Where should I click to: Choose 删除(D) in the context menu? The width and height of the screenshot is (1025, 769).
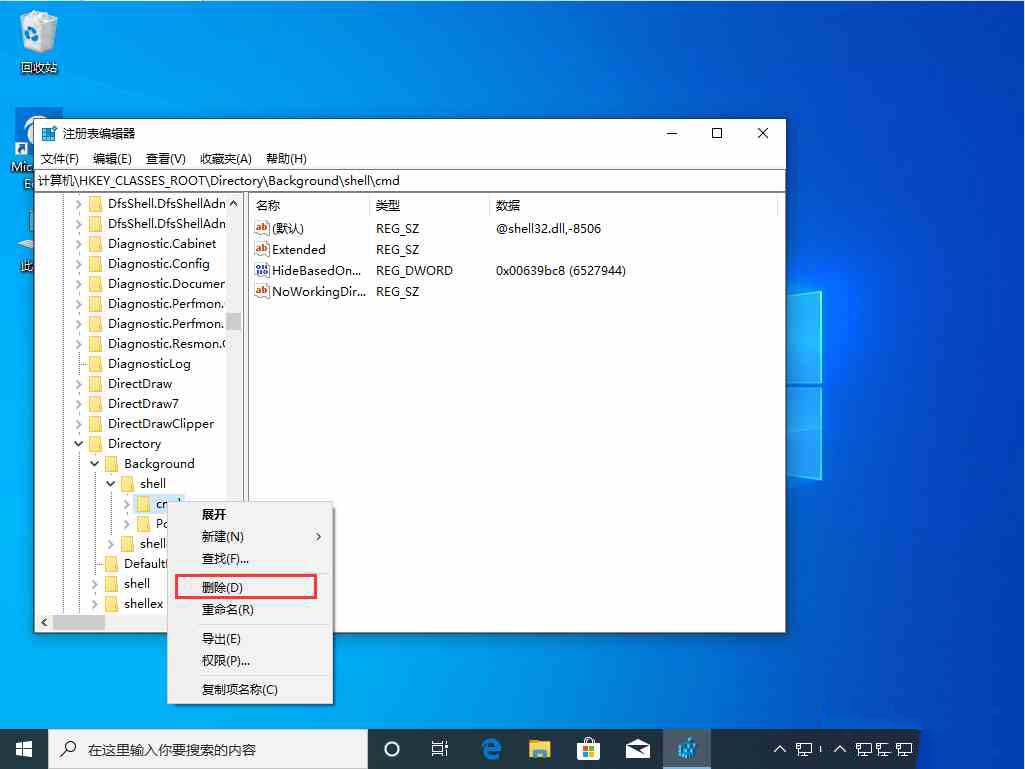[250, 587]
